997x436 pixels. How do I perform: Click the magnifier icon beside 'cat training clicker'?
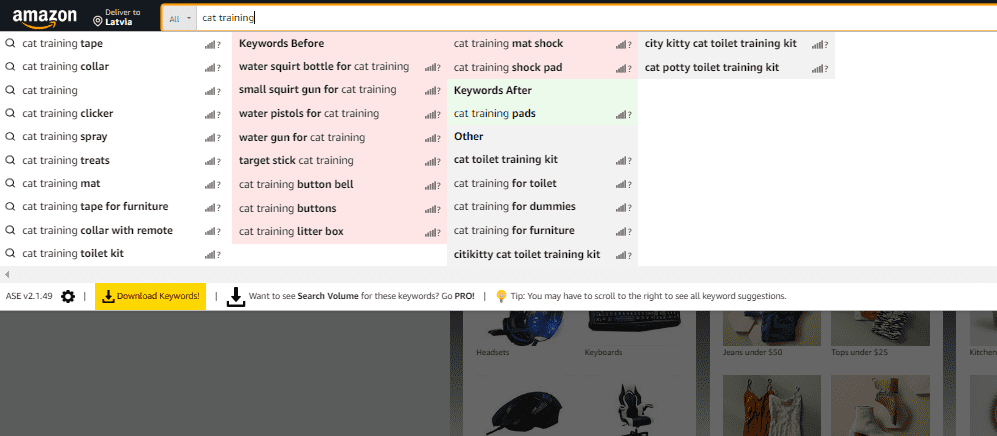click(x=10, y=113)
